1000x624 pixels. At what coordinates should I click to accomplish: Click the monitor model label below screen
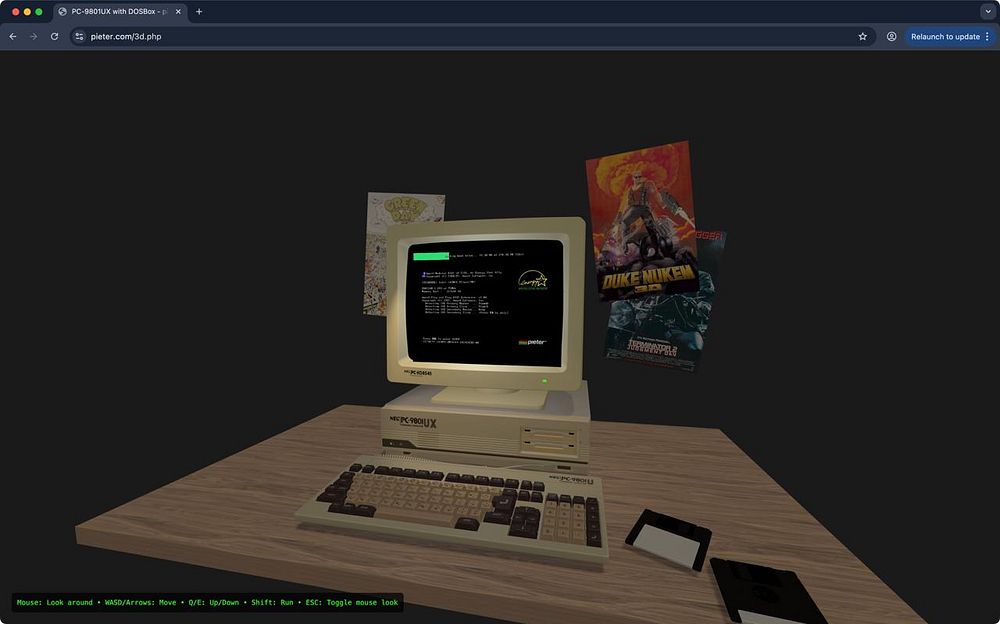coord(418,372)
